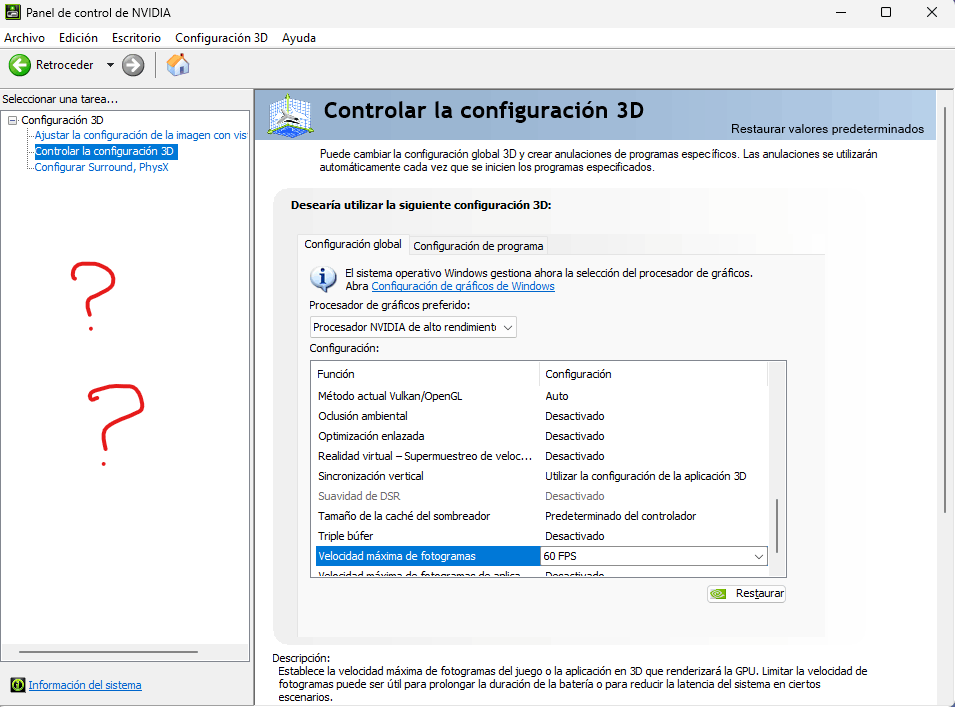Open the Escritorio menu
This screenshot has height=707, width=955.
click(x=136, y=38)
